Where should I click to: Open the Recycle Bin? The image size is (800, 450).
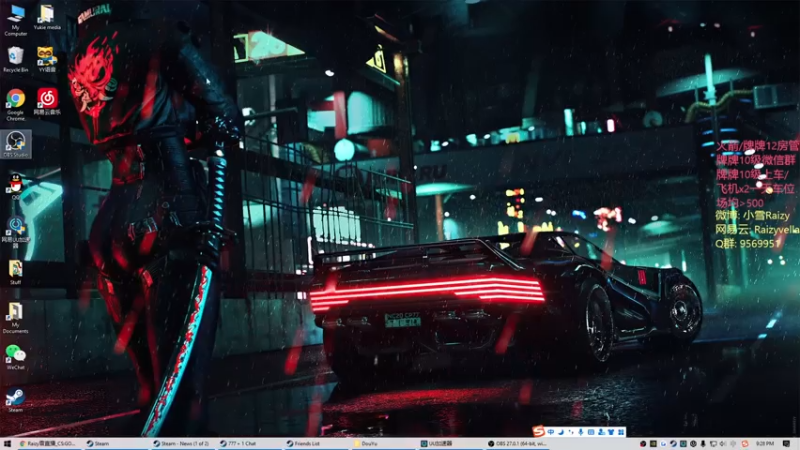pyautogui.click(x=16, y=59)
